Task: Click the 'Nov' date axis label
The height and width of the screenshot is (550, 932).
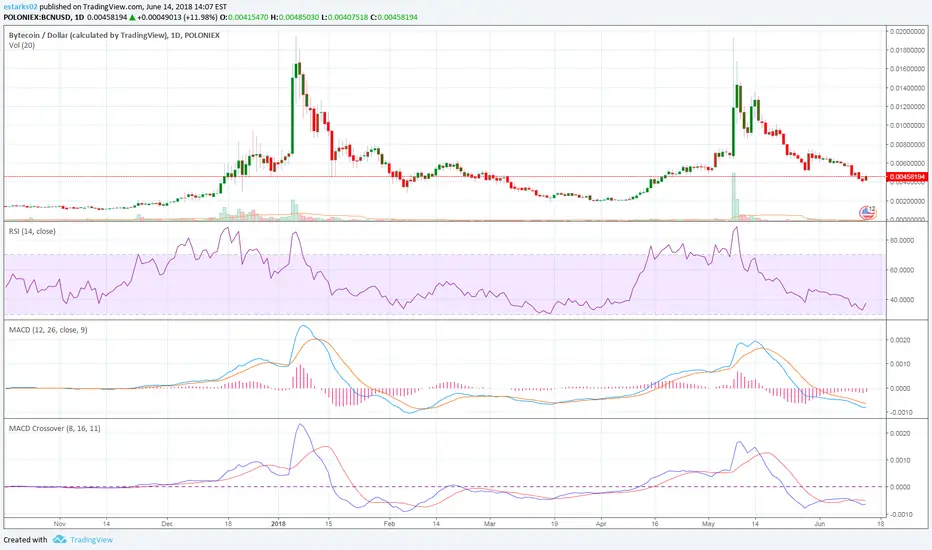Action: 59,524
